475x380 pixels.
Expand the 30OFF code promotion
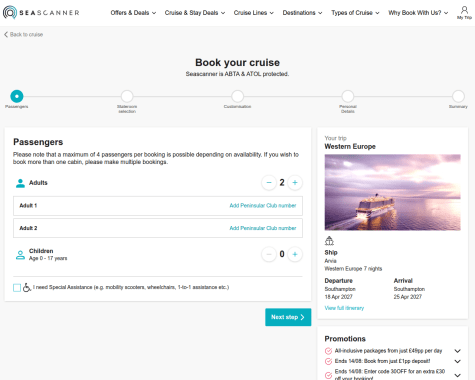pos(457,375)
